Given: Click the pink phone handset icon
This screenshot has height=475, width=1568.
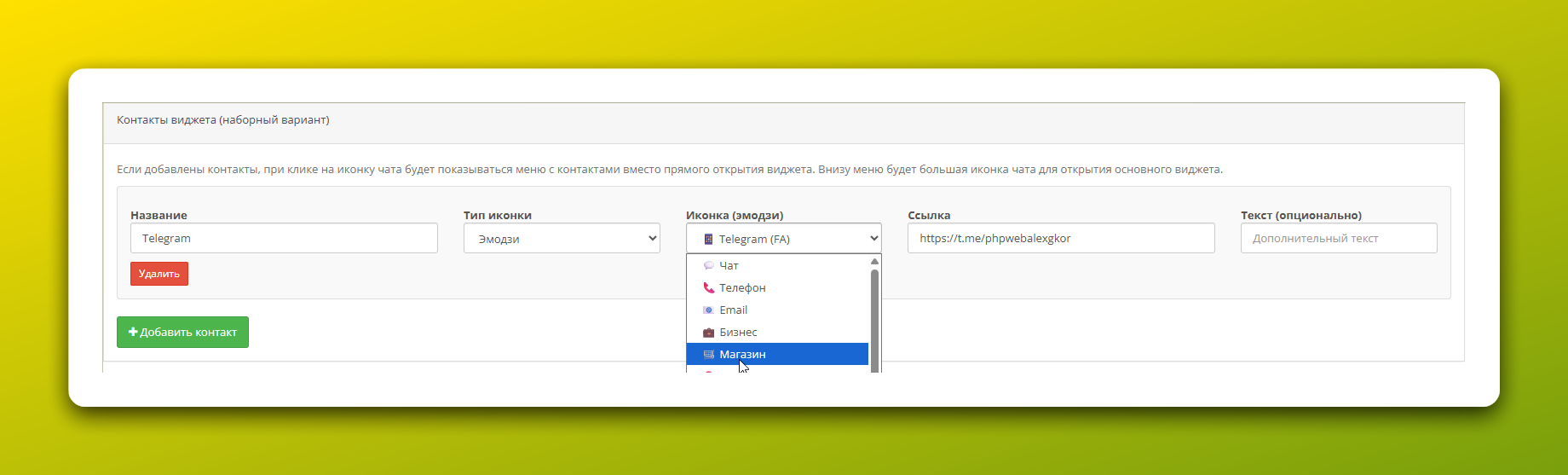Looking at the screenshot, I should point(708,288).
